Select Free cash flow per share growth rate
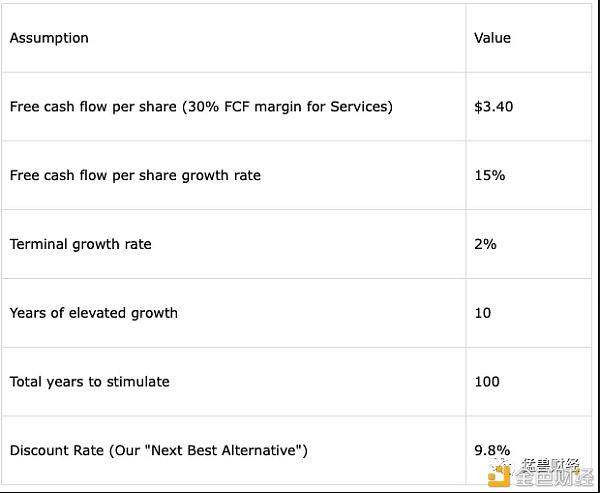600x493 pixels. coord(135,175)
